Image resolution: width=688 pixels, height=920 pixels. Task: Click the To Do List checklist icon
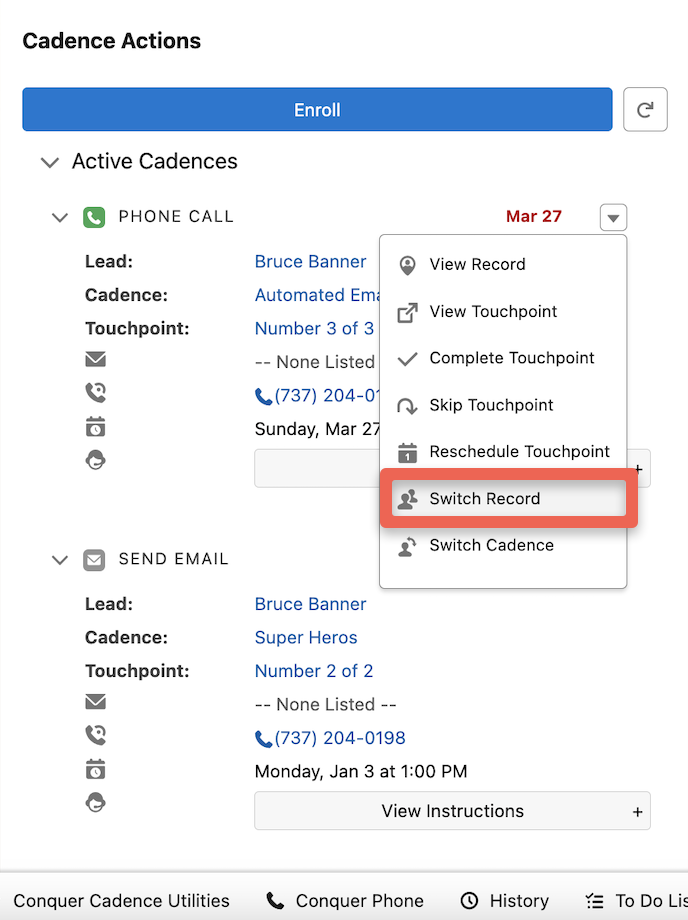[x=594, y=901]
